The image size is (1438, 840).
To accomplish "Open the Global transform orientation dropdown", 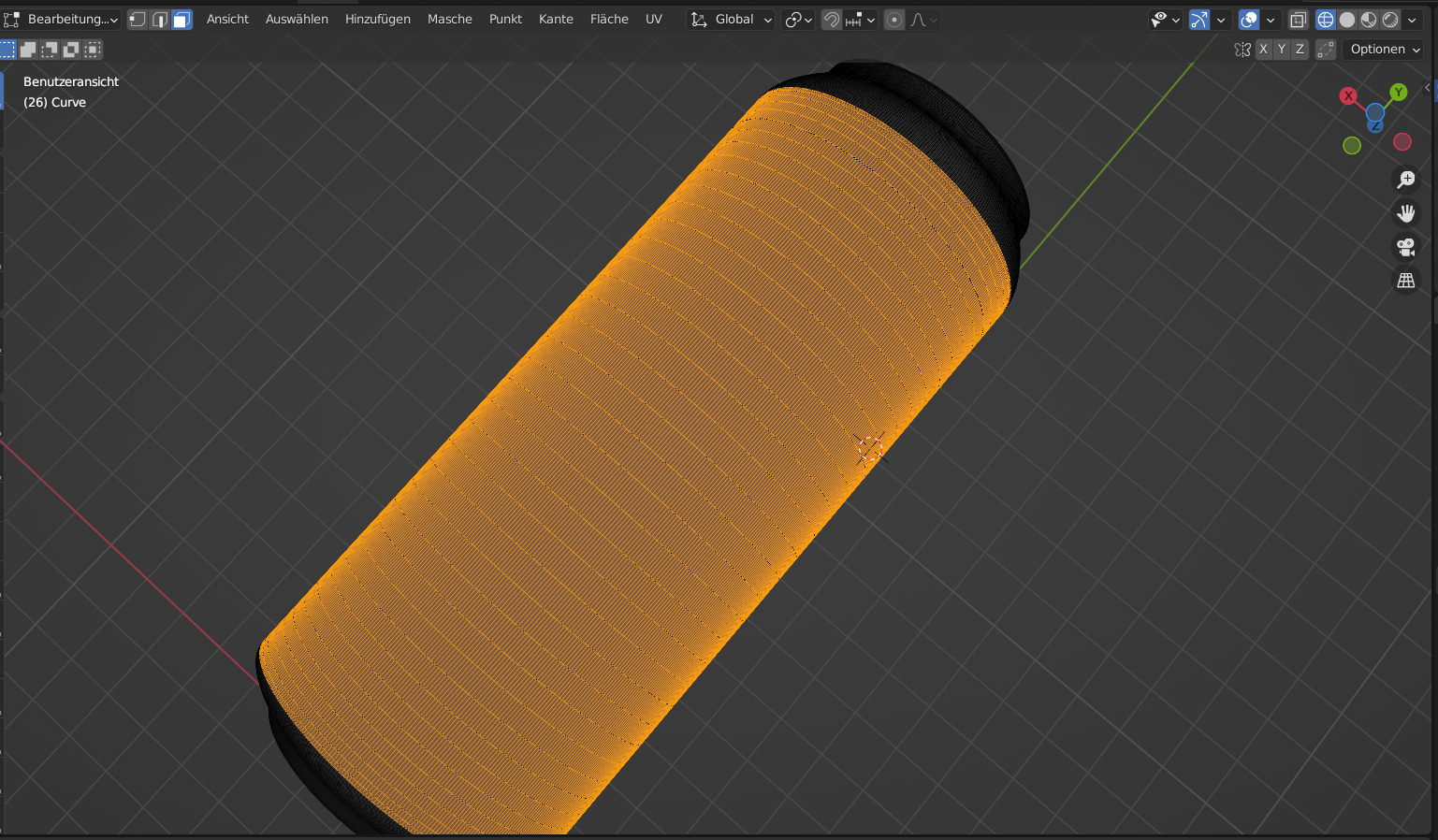I will point(732,20).
